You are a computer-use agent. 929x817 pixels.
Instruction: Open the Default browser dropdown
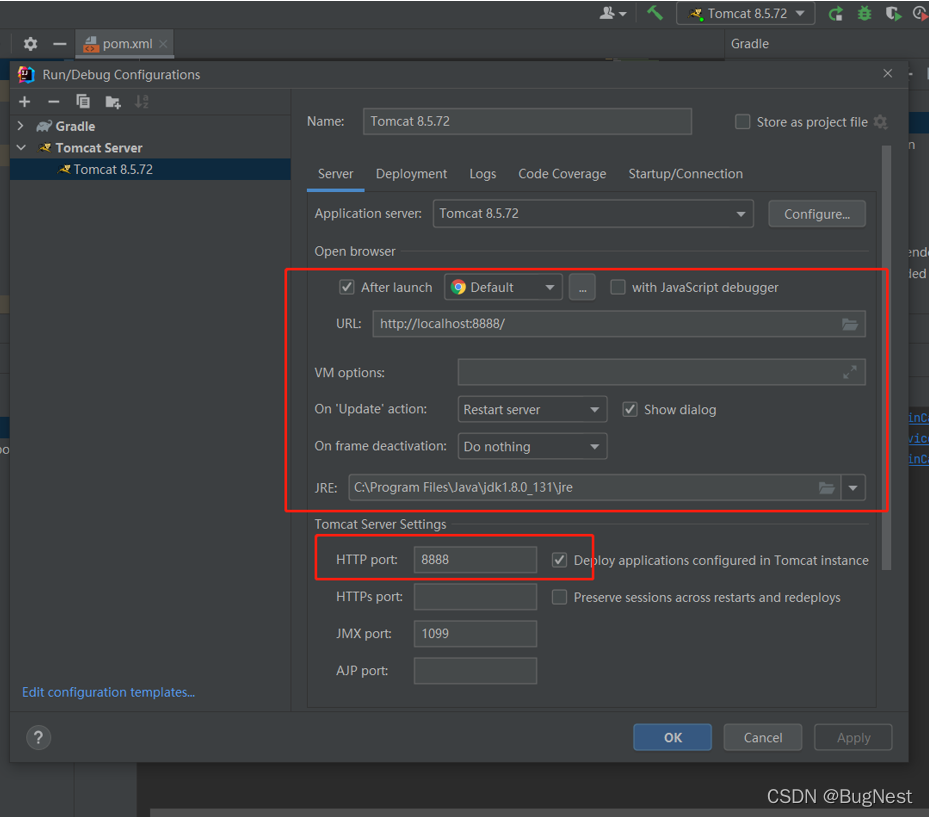pos(503,287)
